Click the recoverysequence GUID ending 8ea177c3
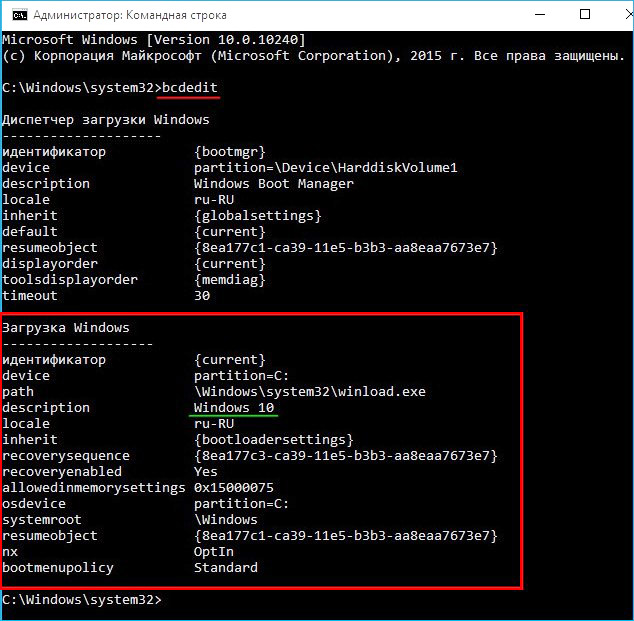This screenshot has height=621, width=634. pos(346,456)
